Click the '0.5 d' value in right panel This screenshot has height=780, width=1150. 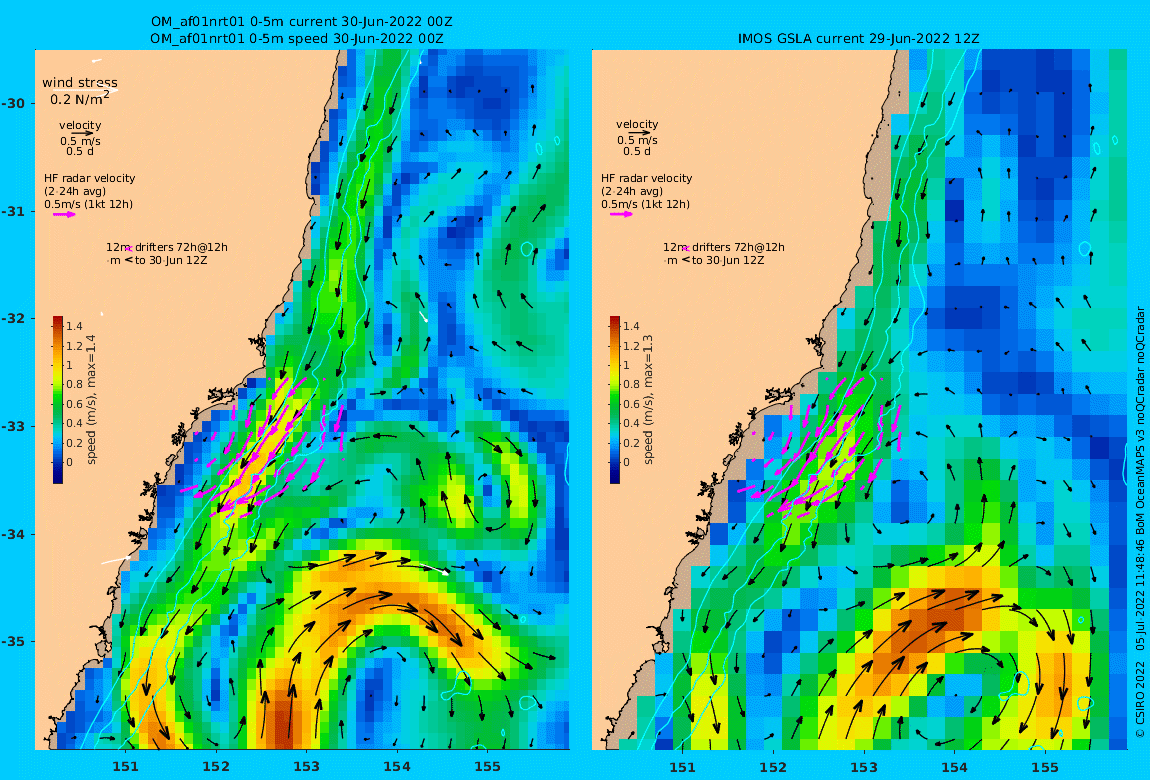click(x=637, y=151)
